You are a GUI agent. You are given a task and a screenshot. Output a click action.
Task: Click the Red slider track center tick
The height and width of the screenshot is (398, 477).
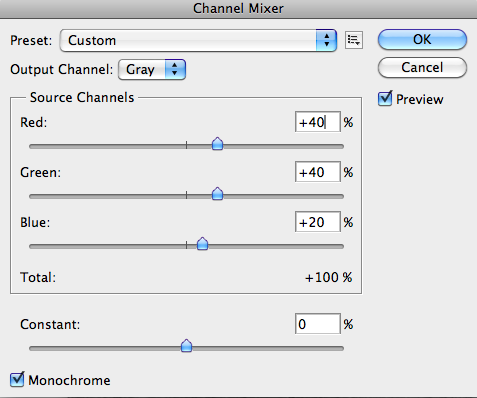(186, 145)
